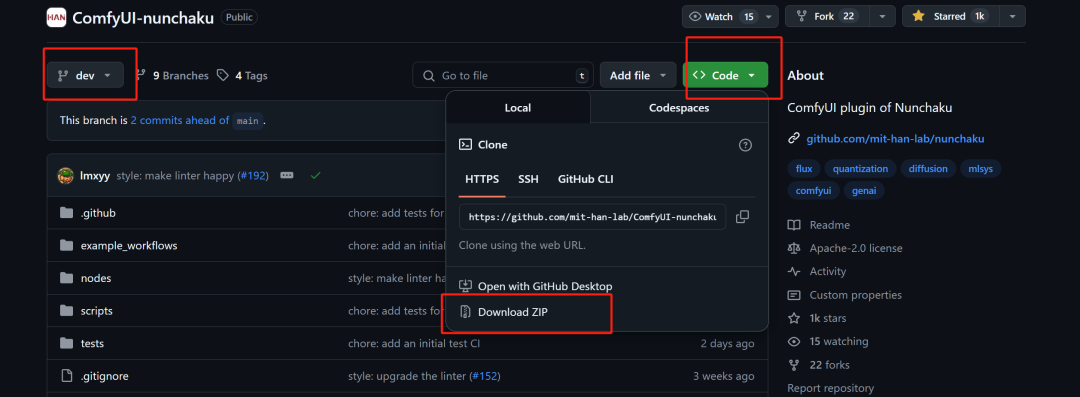Click the flux topic tag
1080x397 pixels.
[804, 168]
